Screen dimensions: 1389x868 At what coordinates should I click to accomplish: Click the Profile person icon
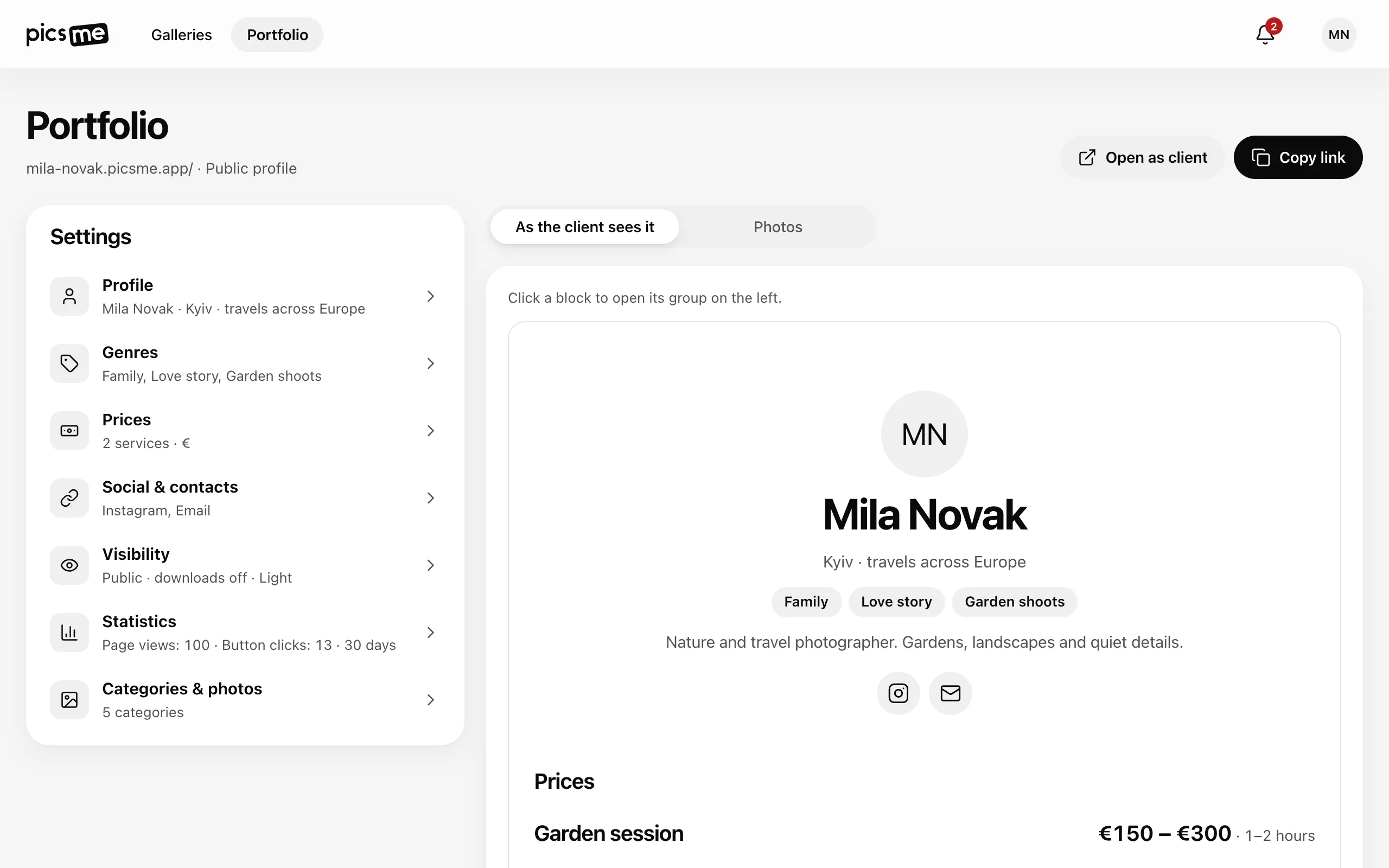pos(69,296)
